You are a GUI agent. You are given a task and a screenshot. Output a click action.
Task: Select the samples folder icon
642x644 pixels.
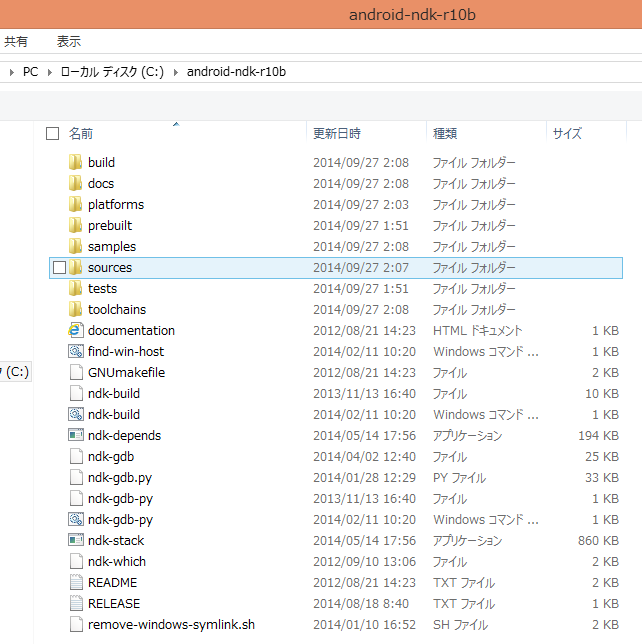[x=75, y=246]
